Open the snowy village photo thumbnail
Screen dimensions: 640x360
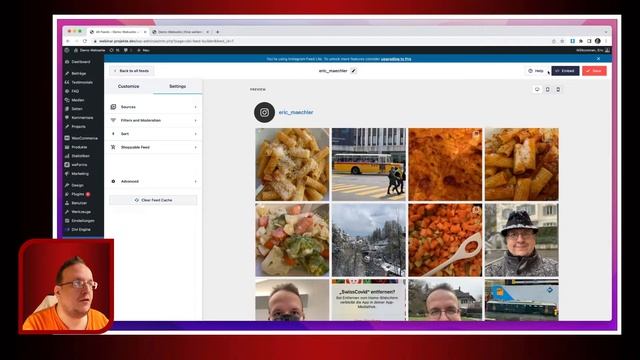click(369, 240)
